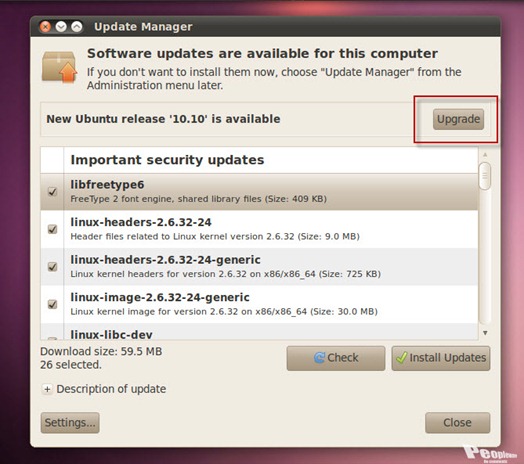Toggle linux-headers-2.6.32-24-generic checkbox
524x464 pixels.
[52, 266]
